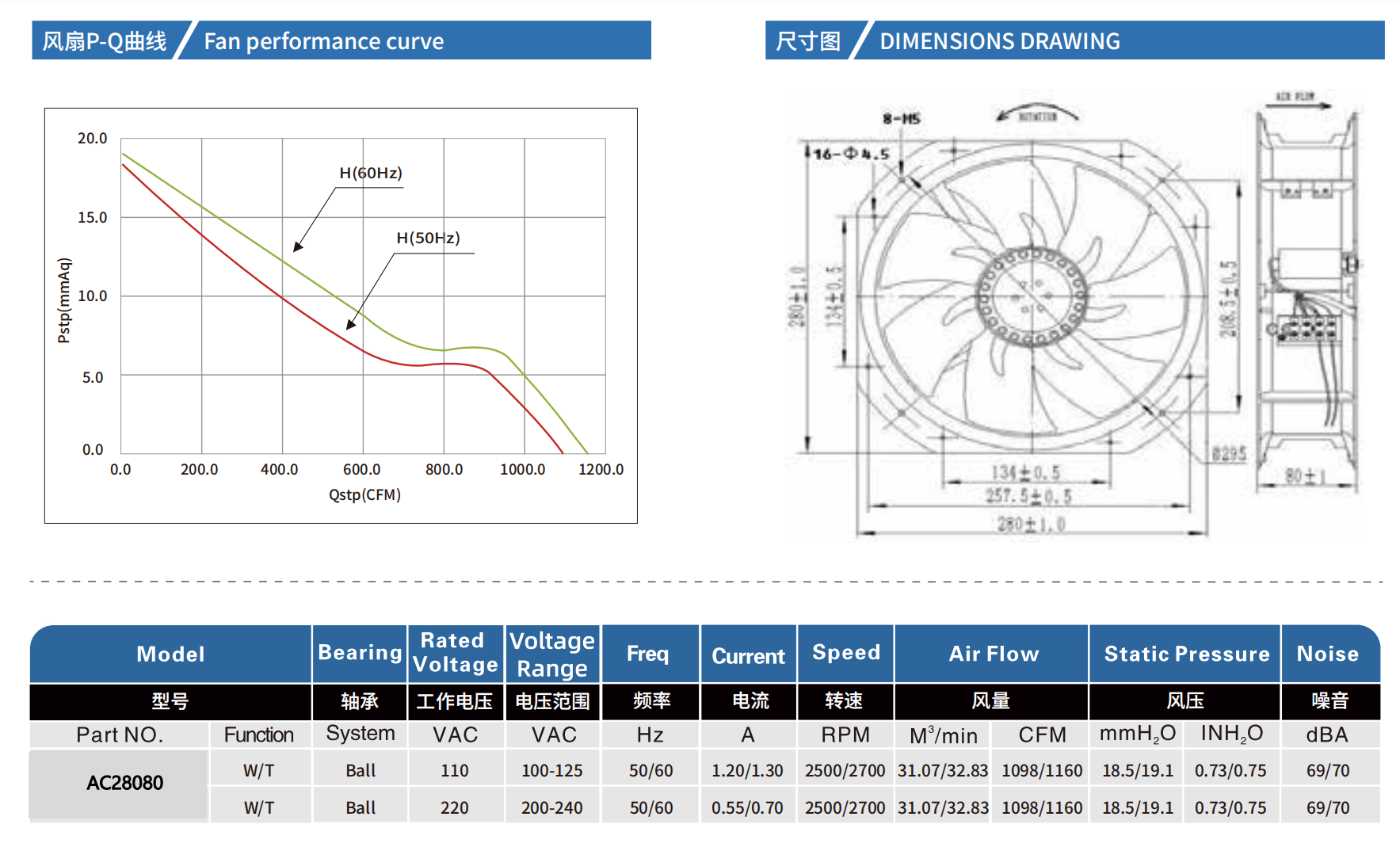1400x847 pixels.
Task: Click the H(60Hz) curve label
Action: coord(371,171)
